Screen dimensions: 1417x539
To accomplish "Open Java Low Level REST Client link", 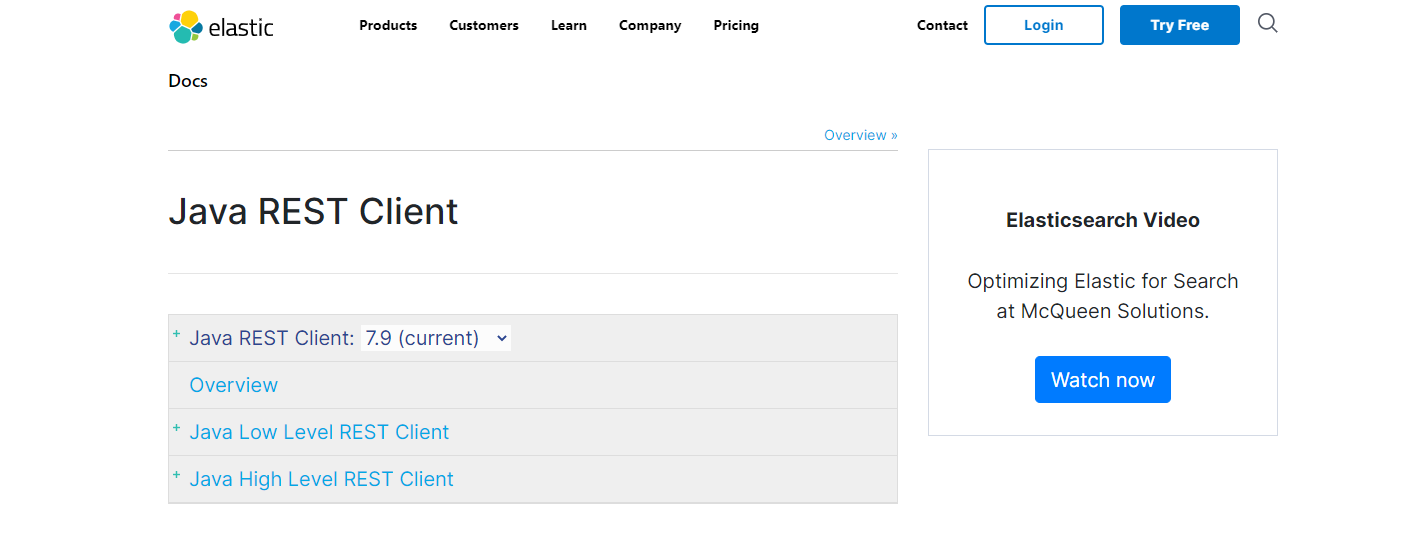I will 319,432.
